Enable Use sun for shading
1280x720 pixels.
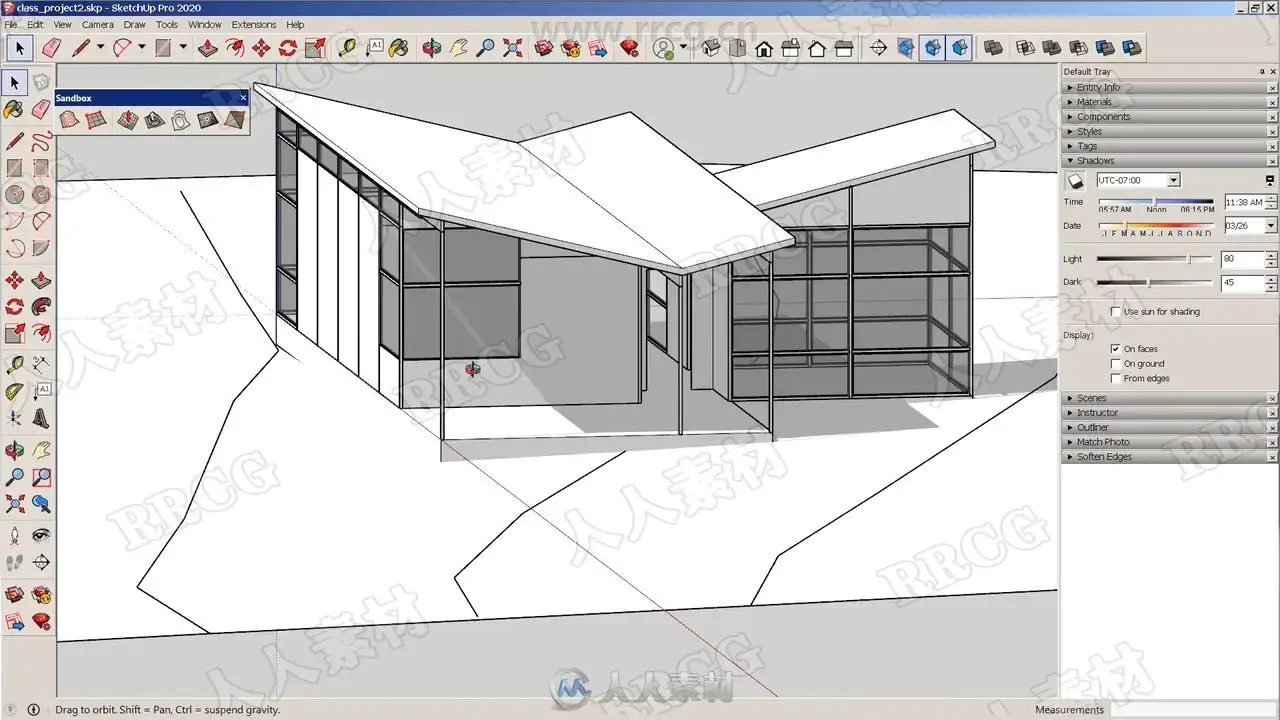point(1116,312)
